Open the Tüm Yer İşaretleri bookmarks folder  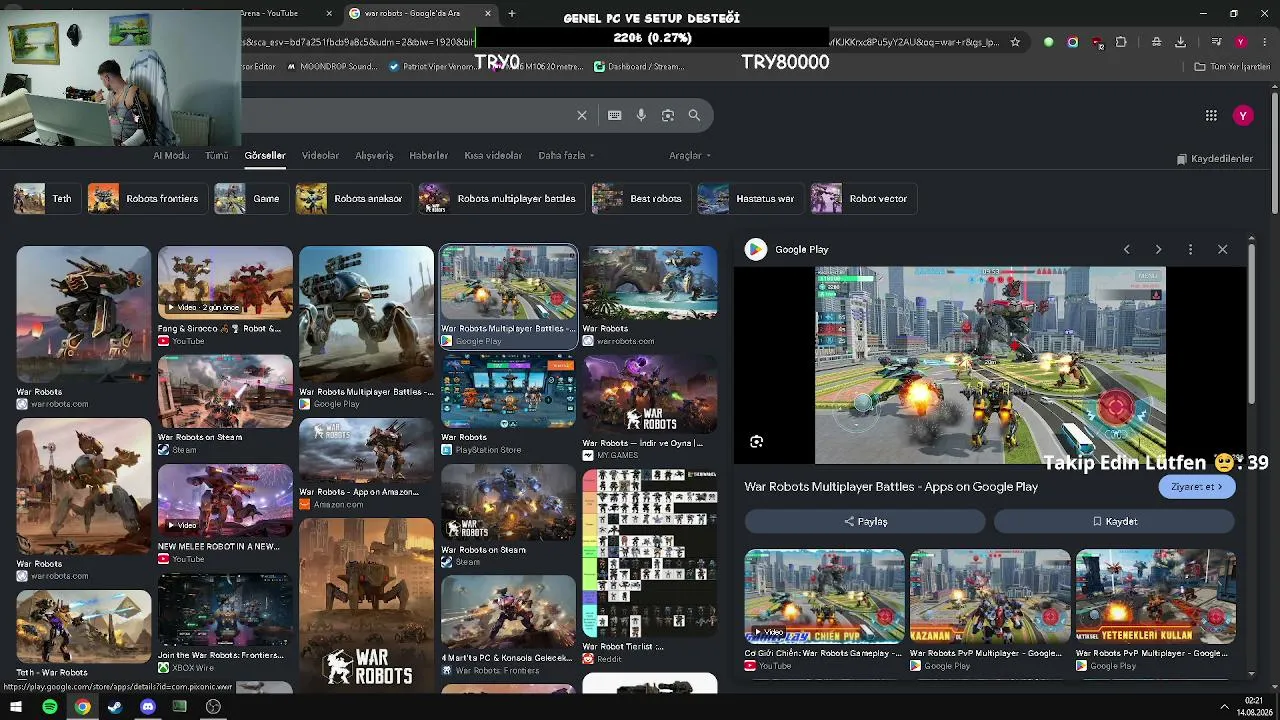coord(1232,66)
